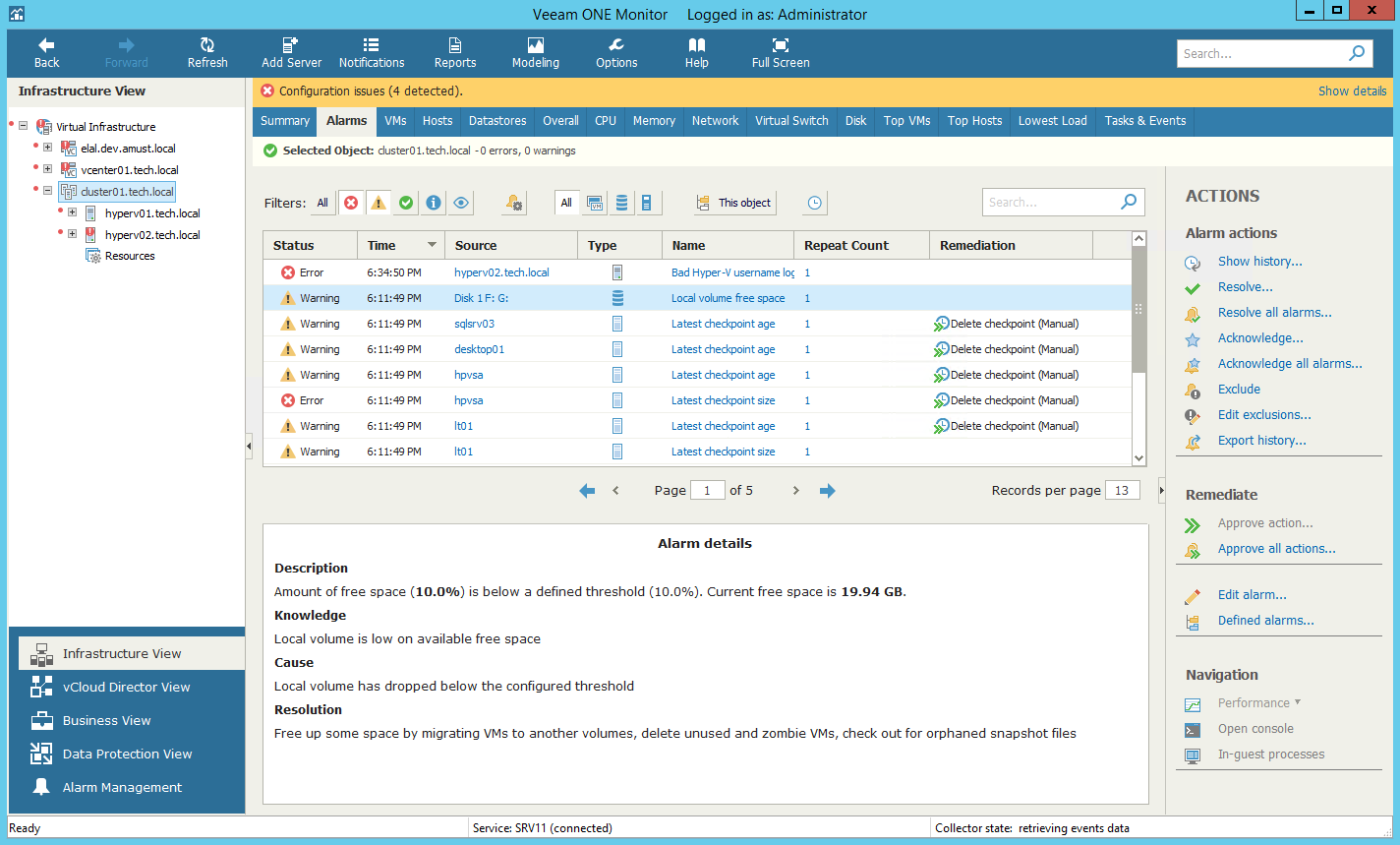1400x845 pixels.
Task: Toggle the virtual machine object-type filter
Action: (x=595, y=203)
